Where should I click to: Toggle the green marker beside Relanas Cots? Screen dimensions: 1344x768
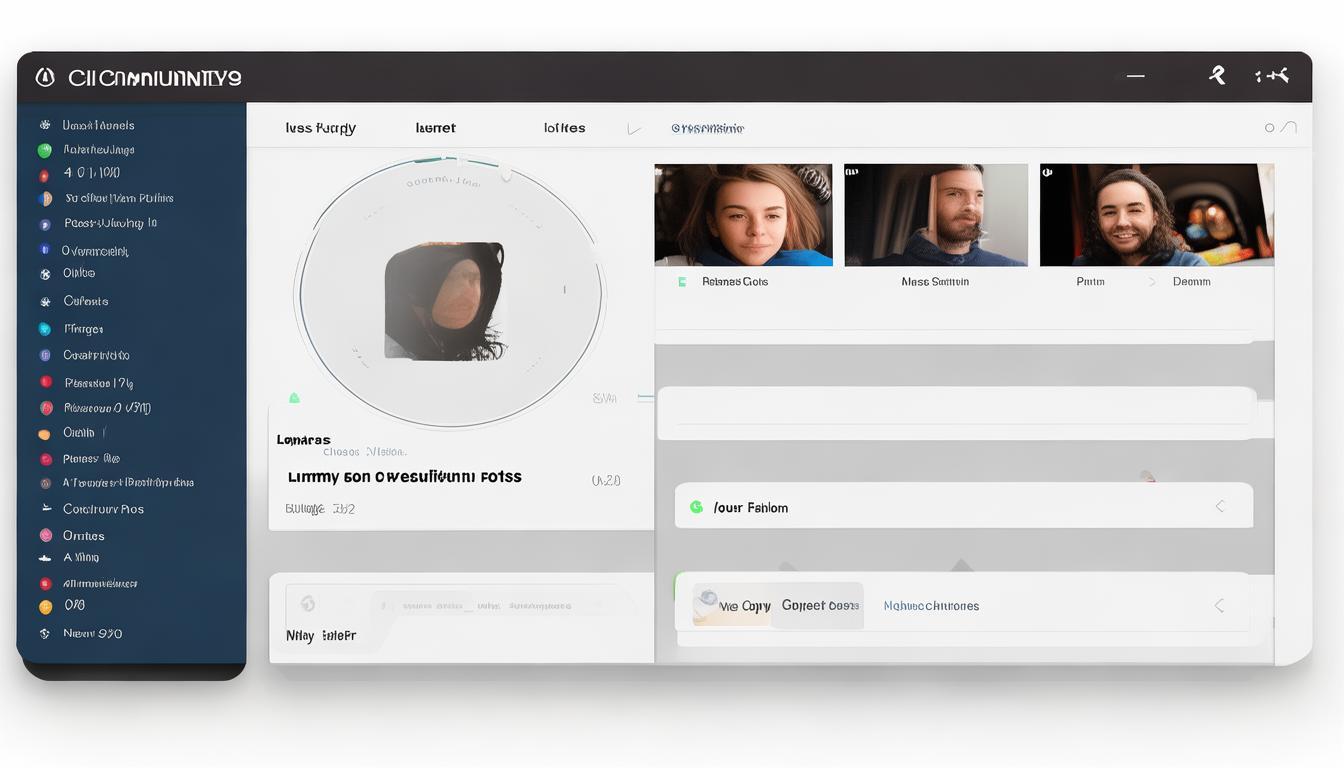pos(682,282)
